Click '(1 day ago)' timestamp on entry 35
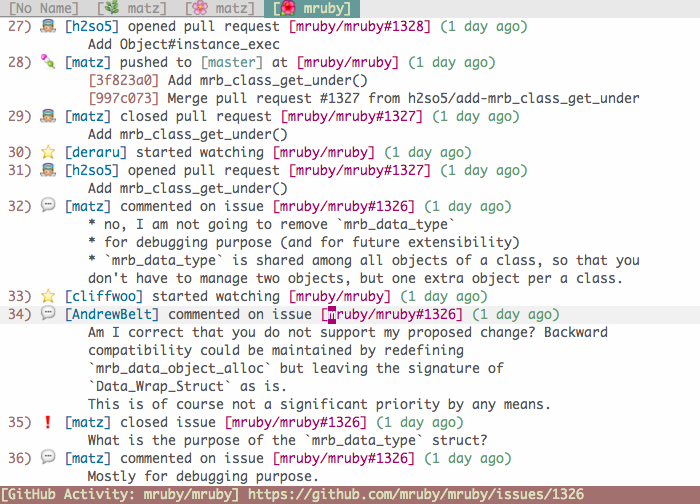 420,422
